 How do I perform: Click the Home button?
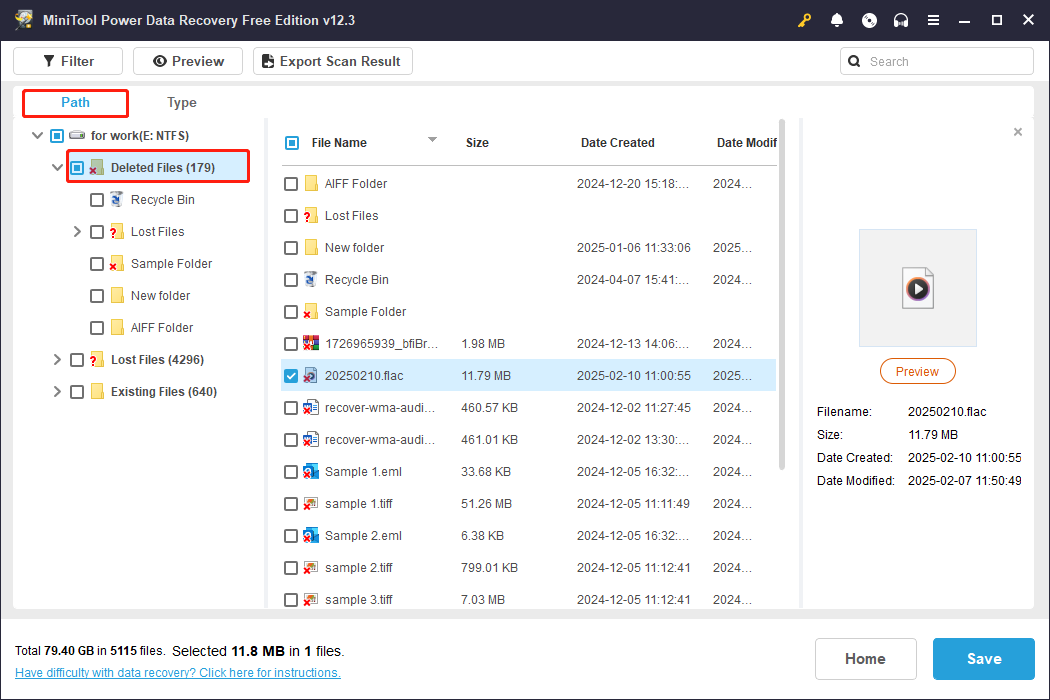tap(865, 658)
